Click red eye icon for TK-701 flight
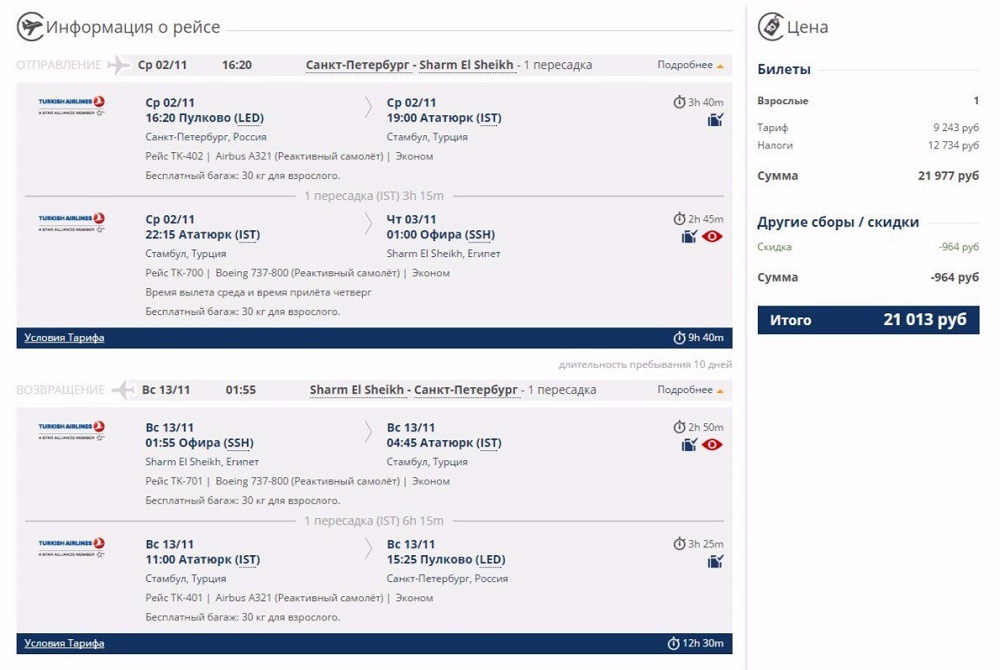This screenshot has width=1000, height=670. (712, 445)
